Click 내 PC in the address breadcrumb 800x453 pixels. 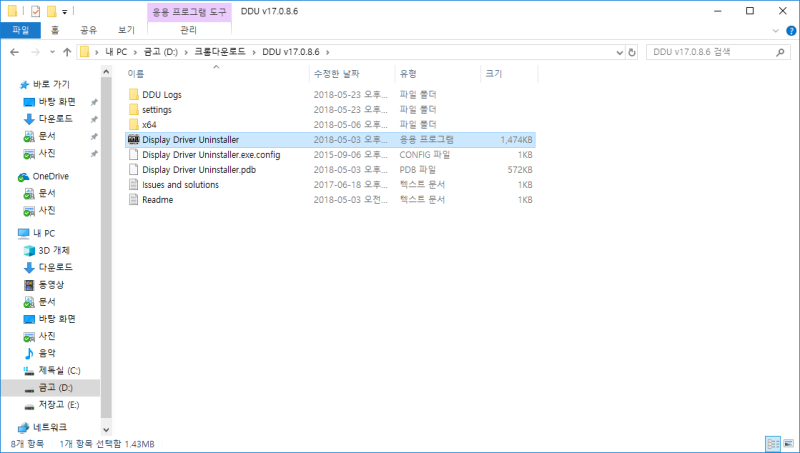click(x=116, y=52)
